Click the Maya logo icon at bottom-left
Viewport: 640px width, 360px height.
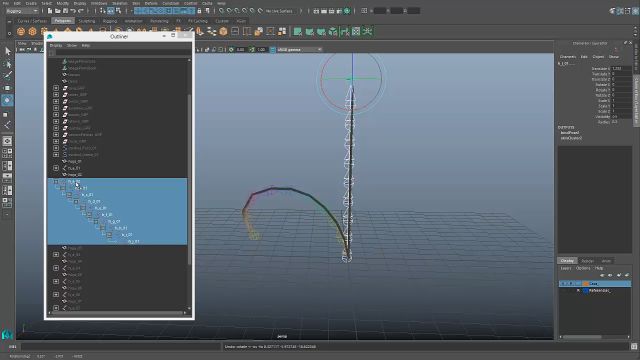(7, 335)
